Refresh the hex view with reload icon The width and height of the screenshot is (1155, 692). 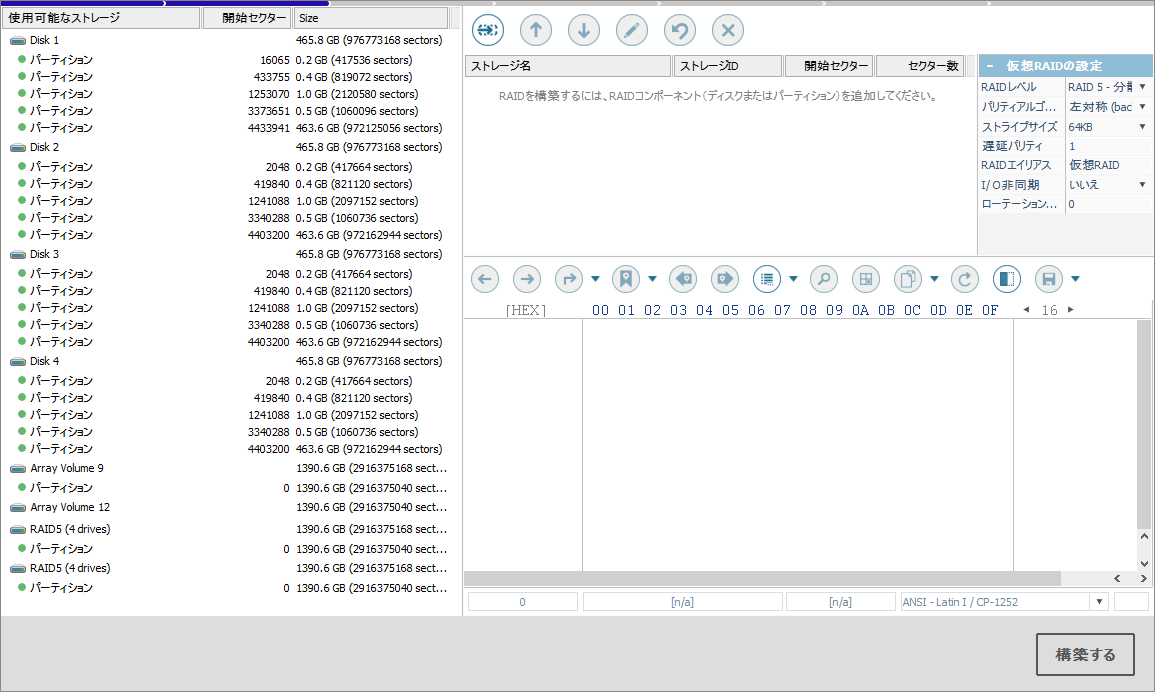[x=964, y=279]
